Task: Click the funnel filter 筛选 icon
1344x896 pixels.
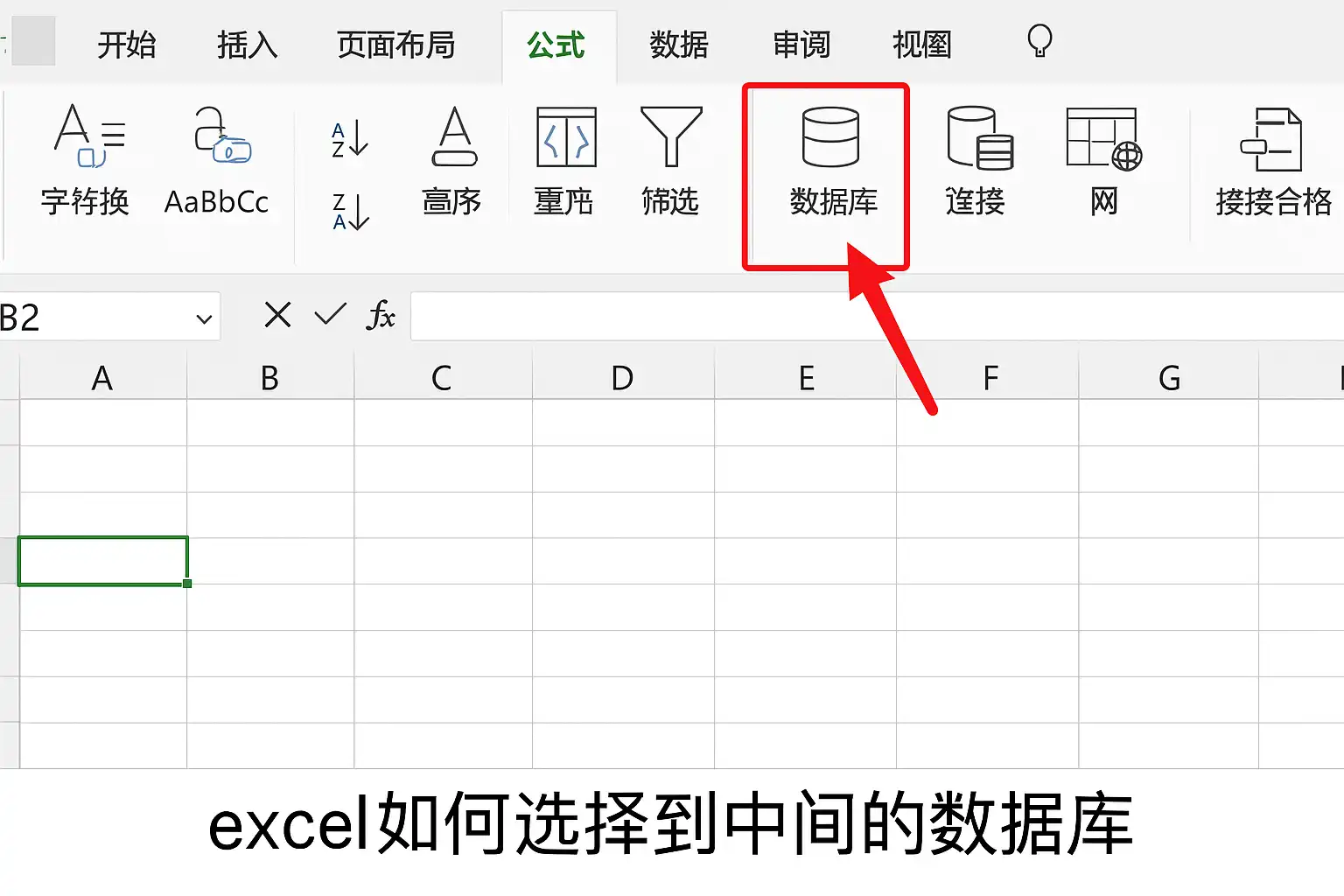Action: [x=671, y=136]
